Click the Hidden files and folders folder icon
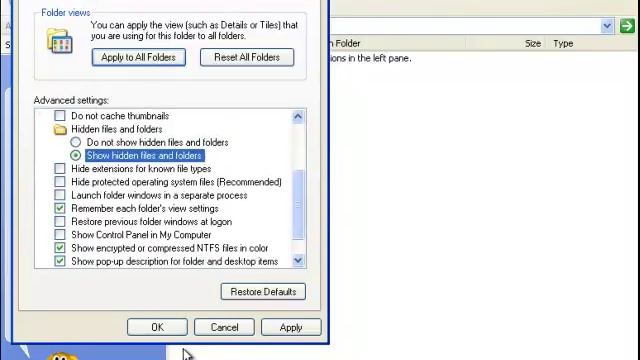This screenshot has width=640, height=360. (x=60, y=129)
